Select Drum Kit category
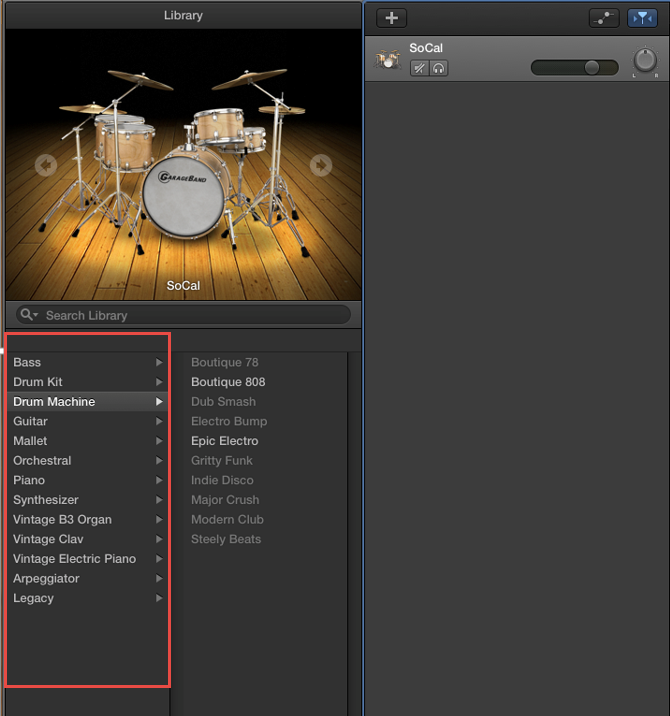 (88, 382)
